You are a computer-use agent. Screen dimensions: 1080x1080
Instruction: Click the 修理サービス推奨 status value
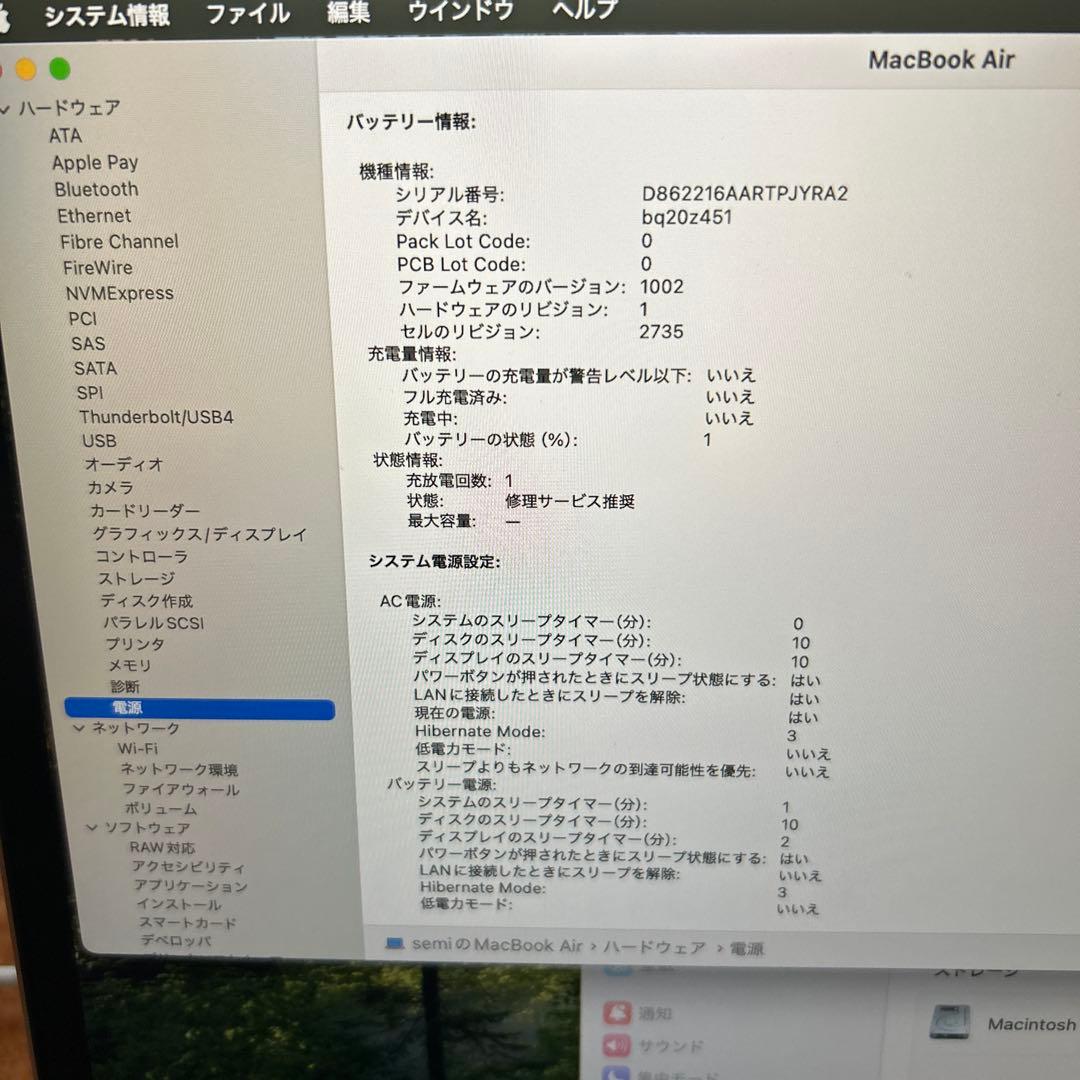tap(570, 501)
